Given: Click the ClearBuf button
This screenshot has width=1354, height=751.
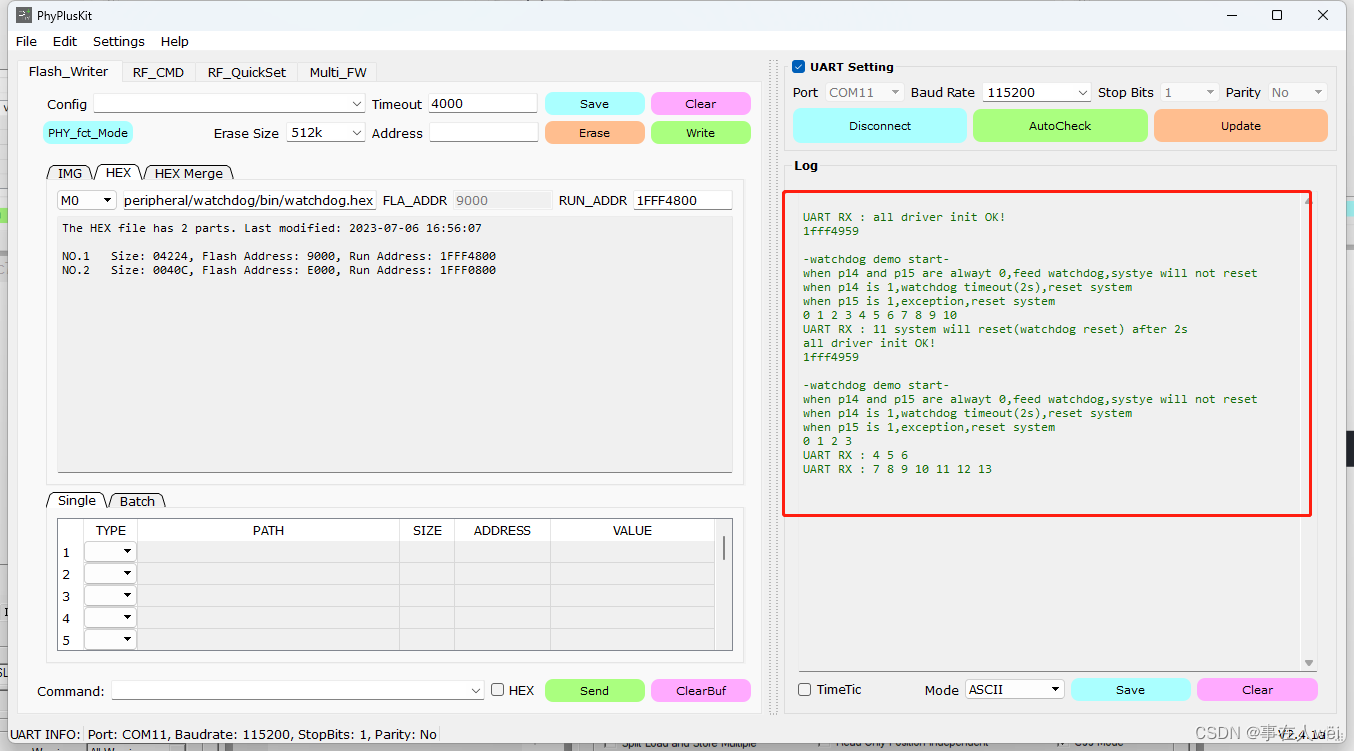Looking at the screenshot, I should click(700, 691).
